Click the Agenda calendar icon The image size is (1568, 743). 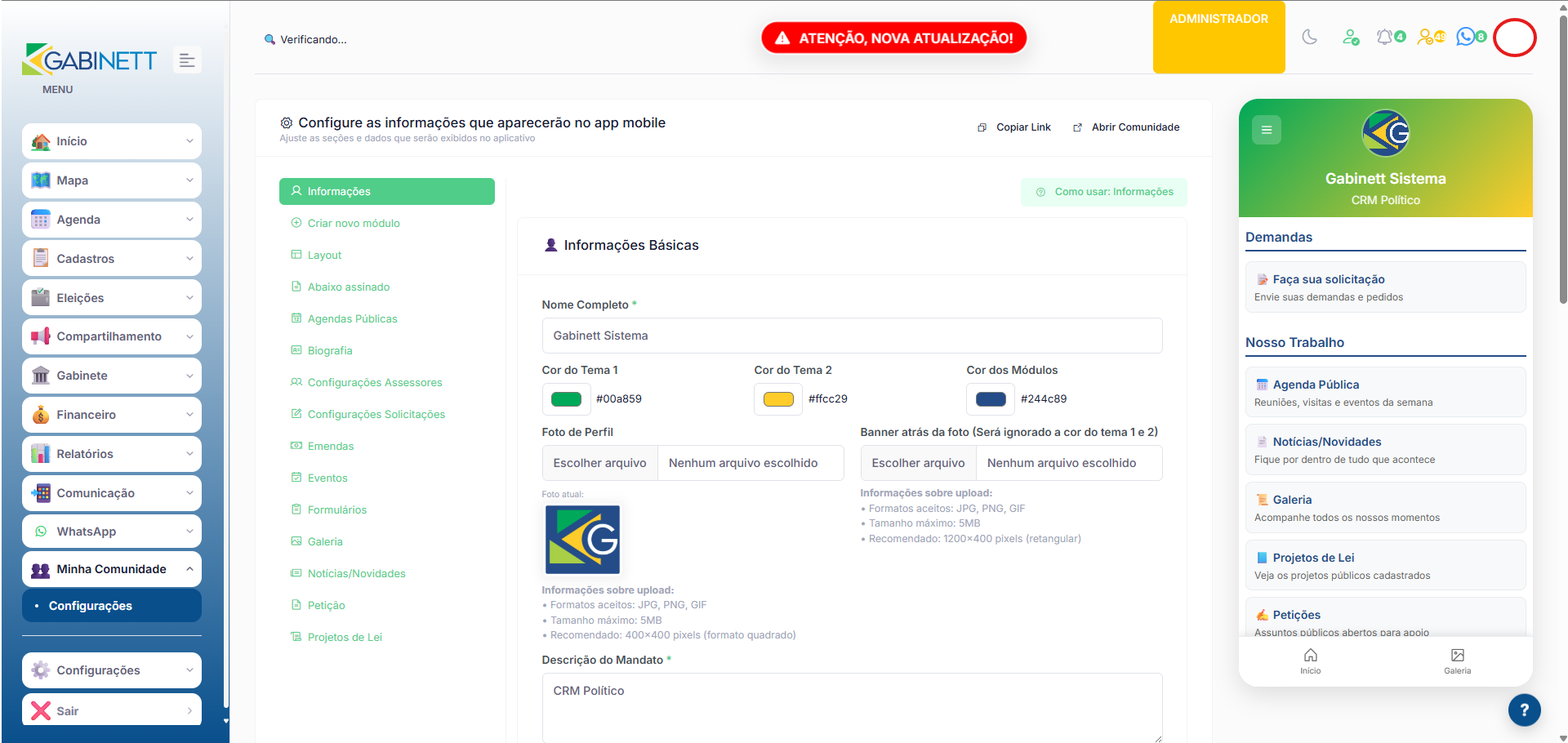pyautogui.click(x=41, y=220)
